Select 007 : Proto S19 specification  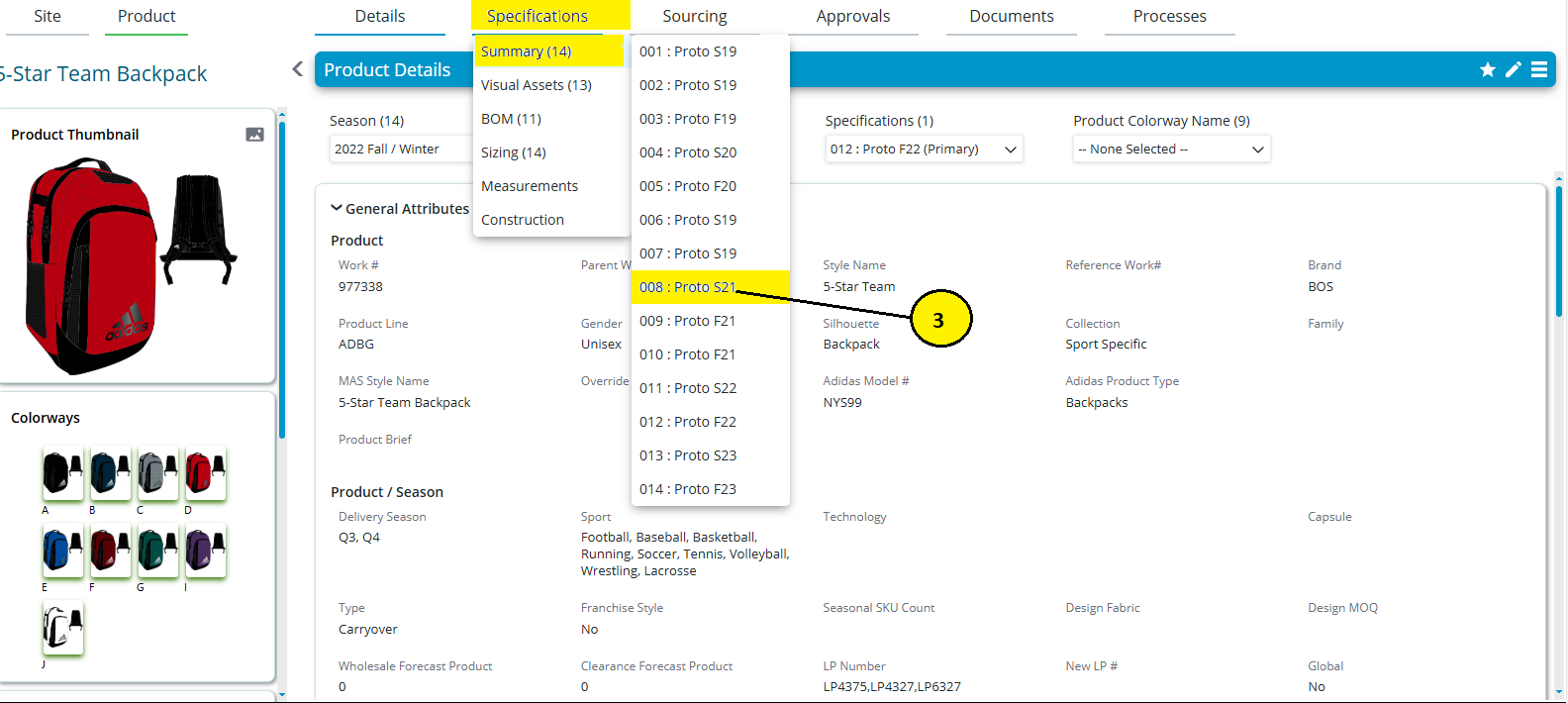pyautogui.click(x=710, y=253)
